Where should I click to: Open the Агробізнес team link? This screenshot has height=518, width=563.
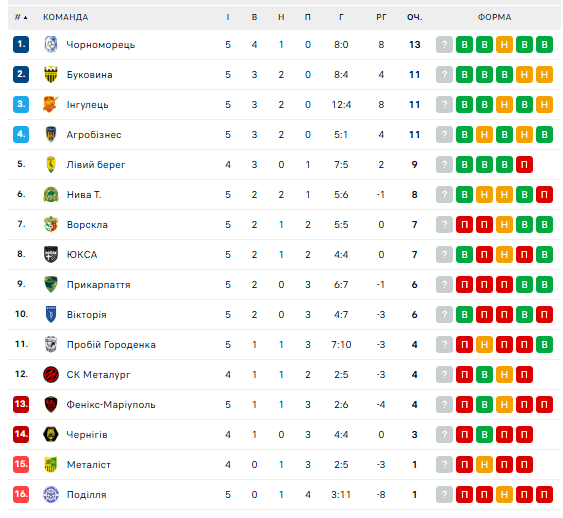(94, 135)
